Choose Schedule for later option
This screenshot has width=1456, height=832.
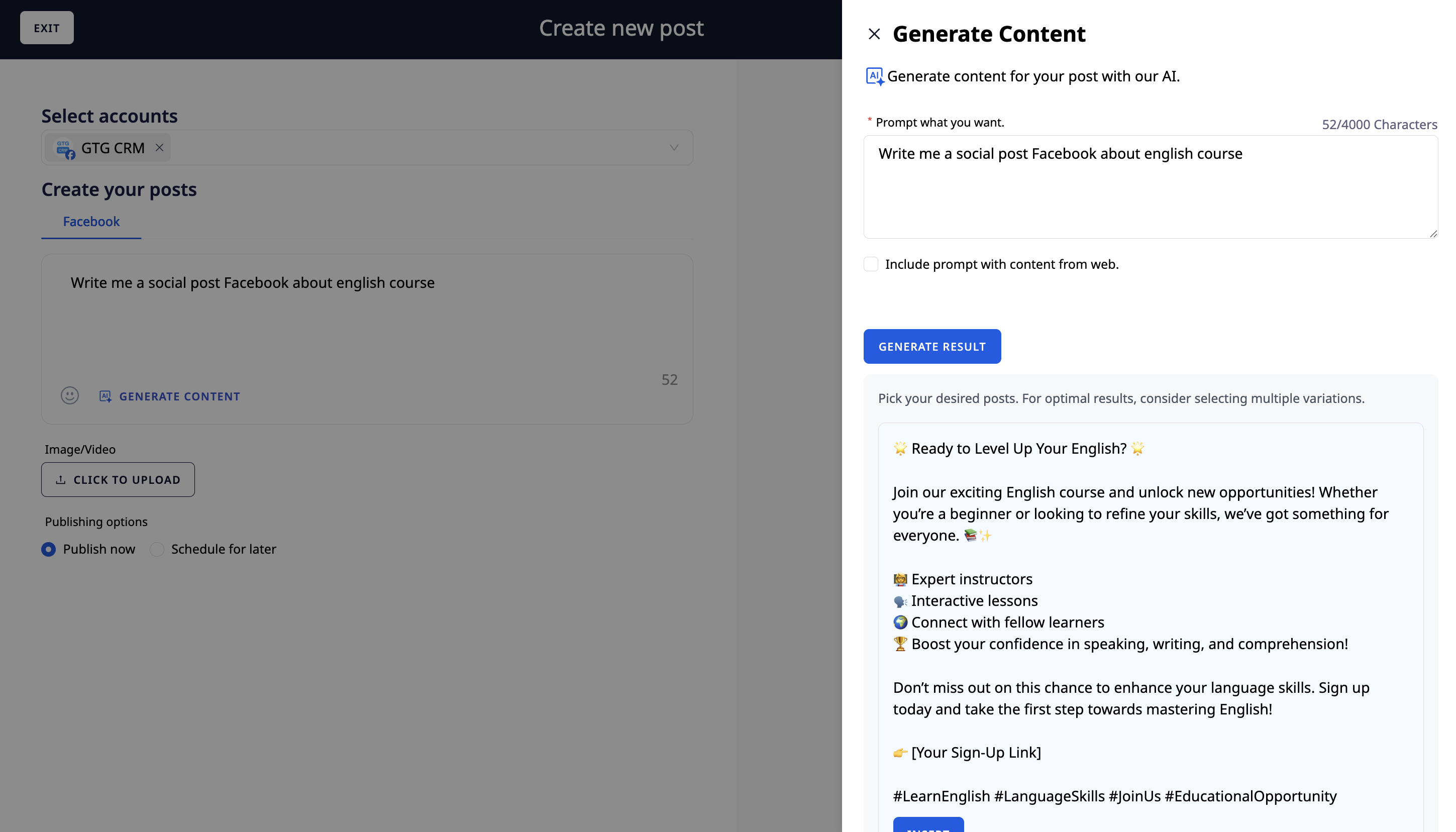157,549
